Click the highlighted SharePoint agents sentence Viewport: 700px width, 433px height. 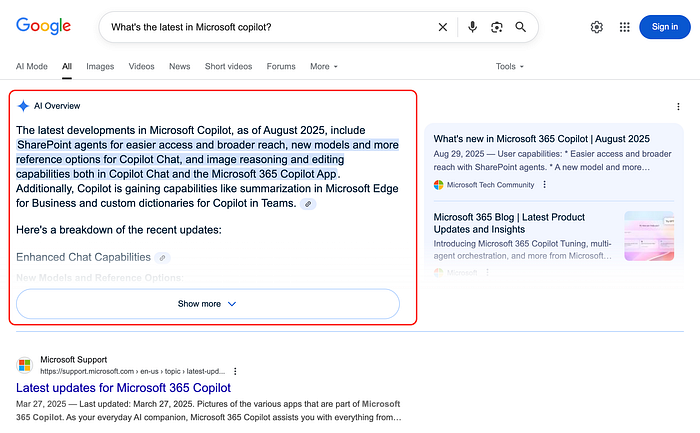tap(208, 159)
